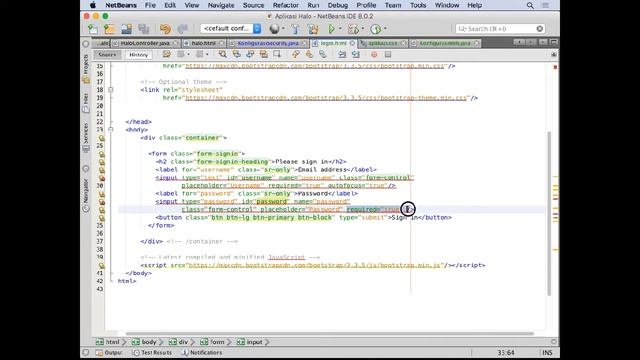Image resolution: width=640 pixels, height=360 pixels.
Task: Toggle Rectangular Selection in editor toolbar
Action: click(x=277, y=54)
